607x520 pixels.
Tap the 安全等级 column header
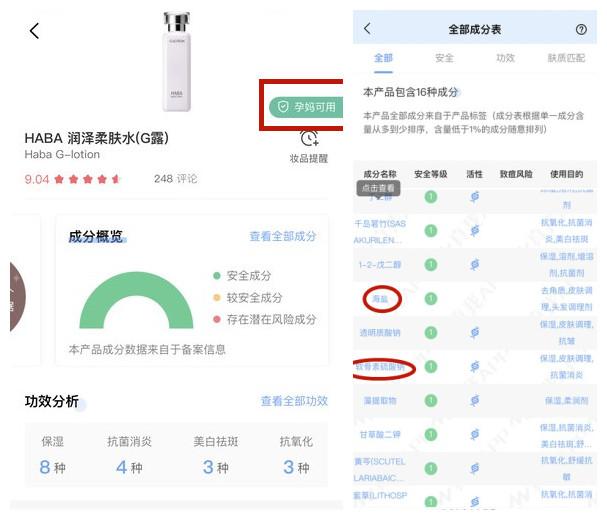[430, 174]
